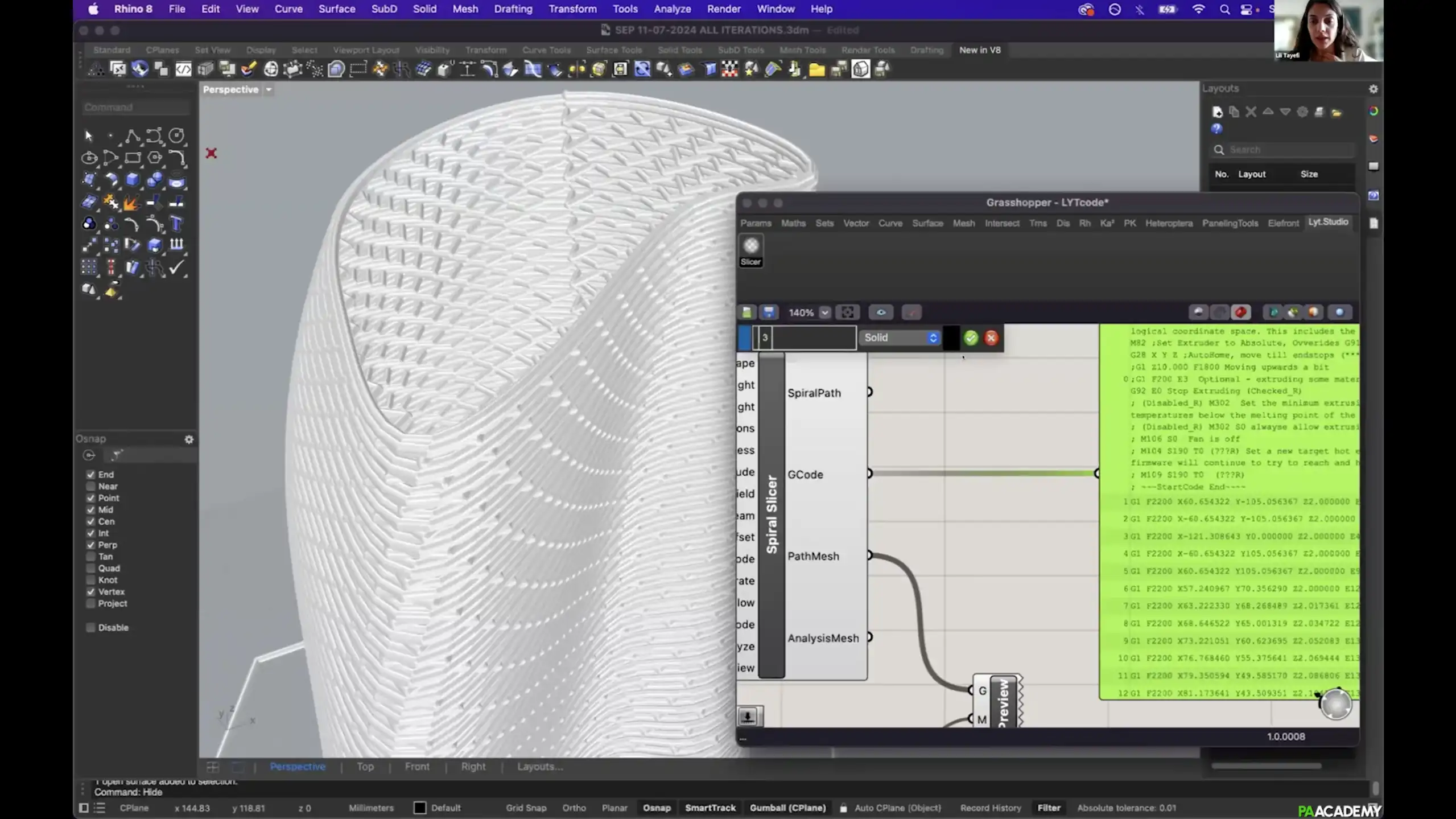The image size is (1456, 819).
Task: Toggle the Disable osnap checkbox
Action: 90,628
